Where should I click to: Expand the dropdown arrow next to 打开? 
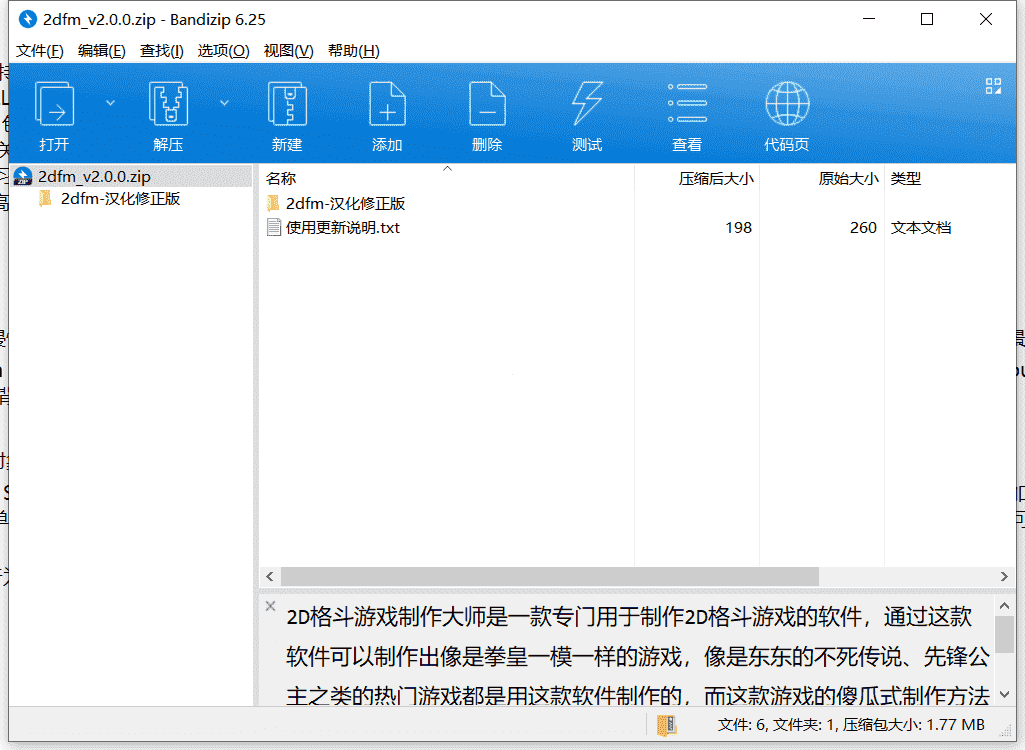(110, 103)
